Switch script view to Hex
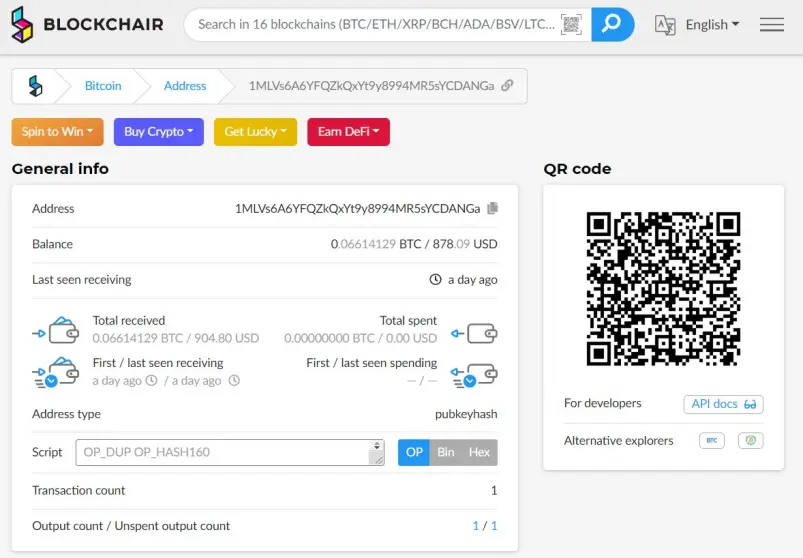 479,453
